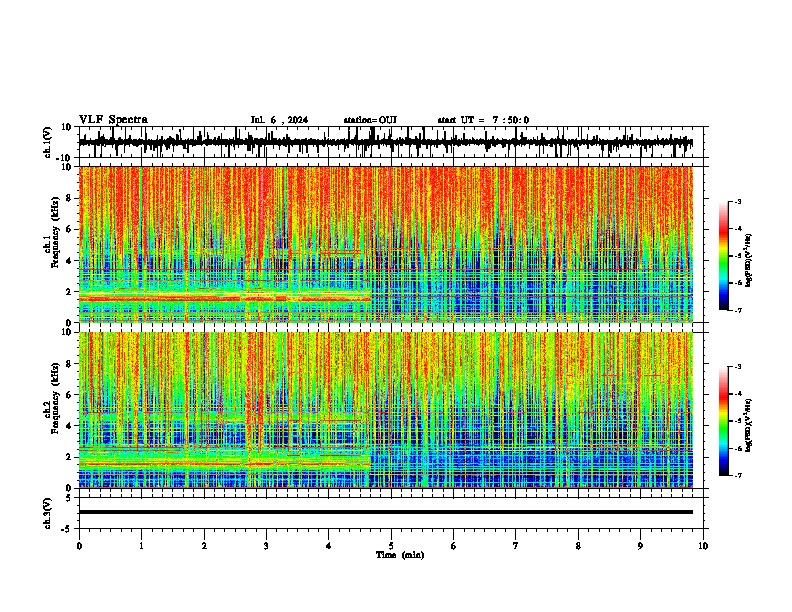Click the log(PSD) label beside ch.2 color bar
The width and height of the screenshot is (792, 612).
pos(749,425)
